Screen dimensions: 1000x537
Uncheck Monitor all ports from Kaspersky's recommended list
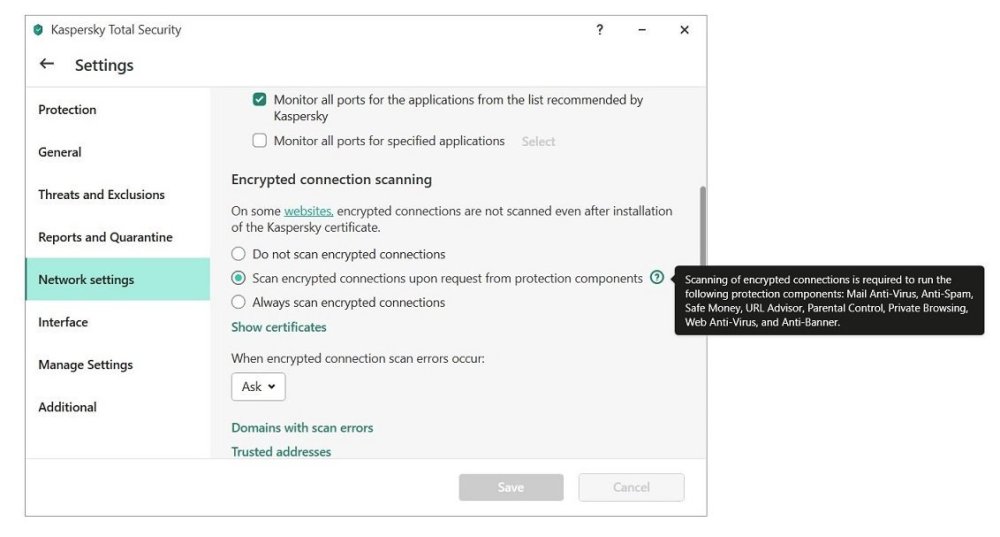[x=260, y=100]
